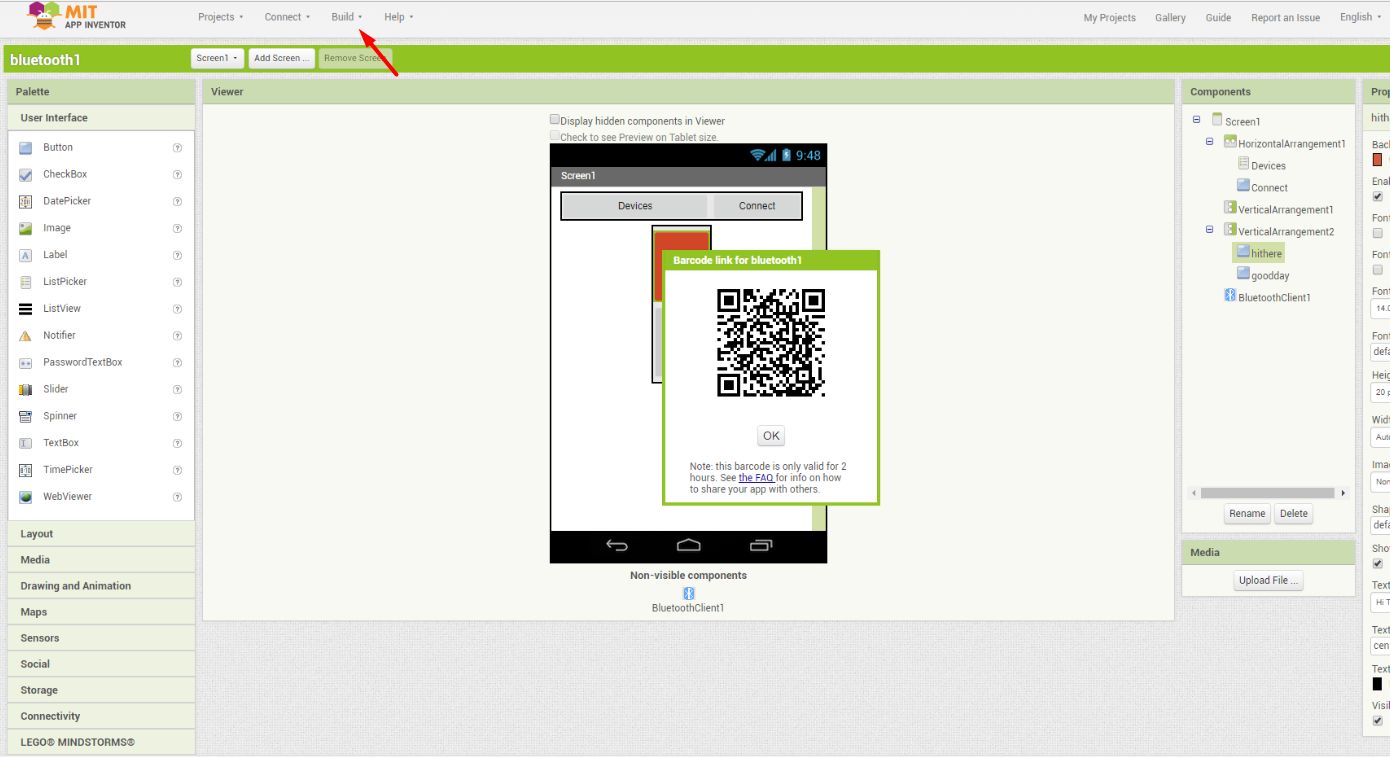Expand the Layout palette section
The width and height of the screenshot is (1390, 757).
[x=101, y=534]
